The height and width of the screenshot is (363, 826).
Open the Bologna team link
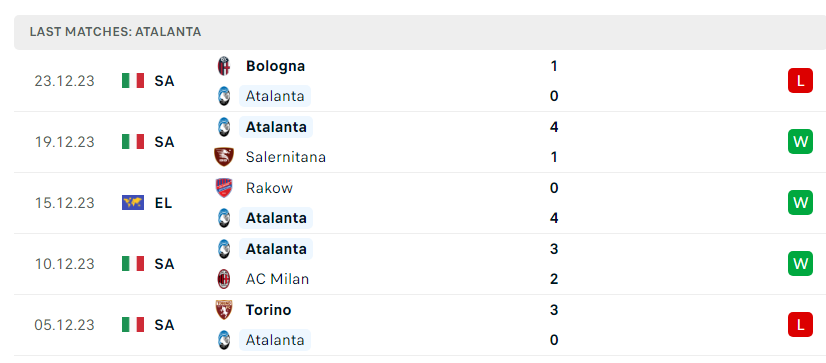tap(275, 66)
